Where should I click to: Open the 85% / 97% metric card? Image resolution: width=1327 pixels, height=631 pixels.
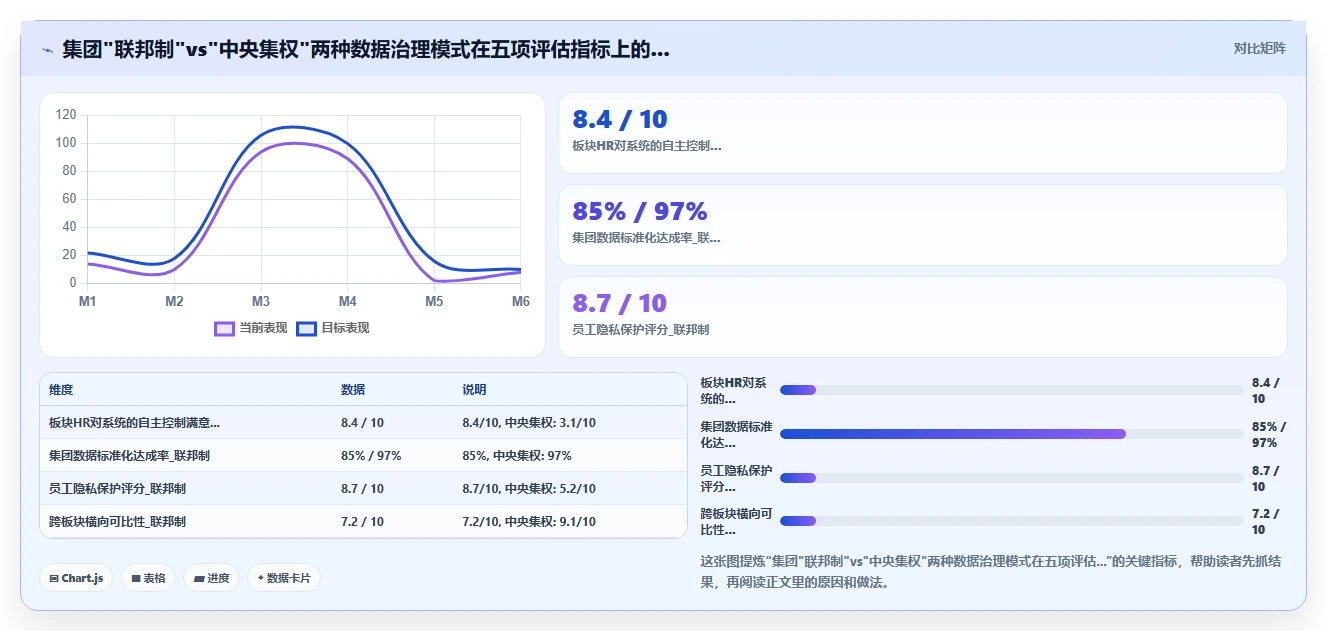[x=922, y=225]
